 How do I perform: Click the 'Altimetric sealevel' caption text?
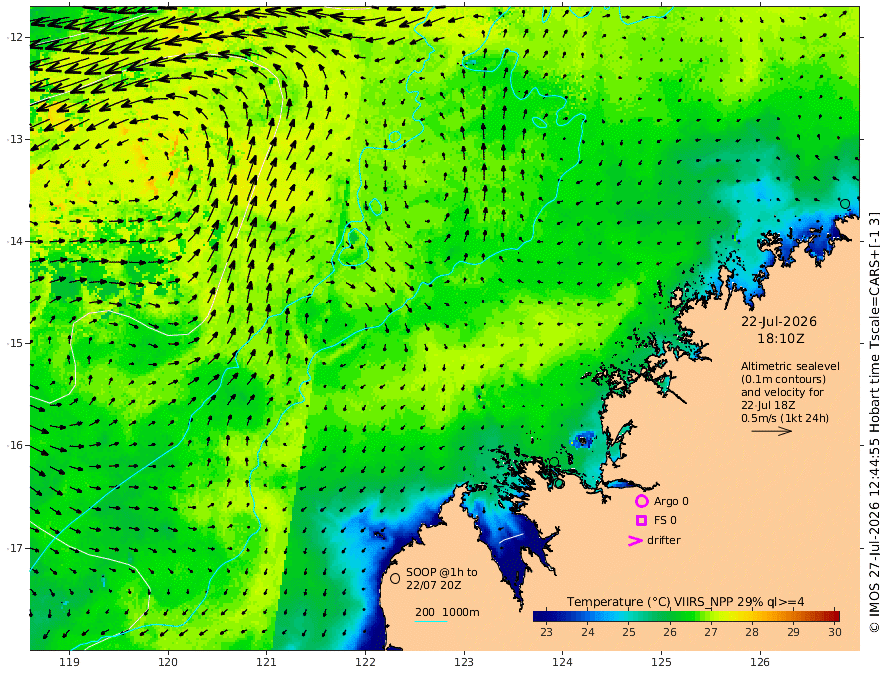tap(790, 366)
